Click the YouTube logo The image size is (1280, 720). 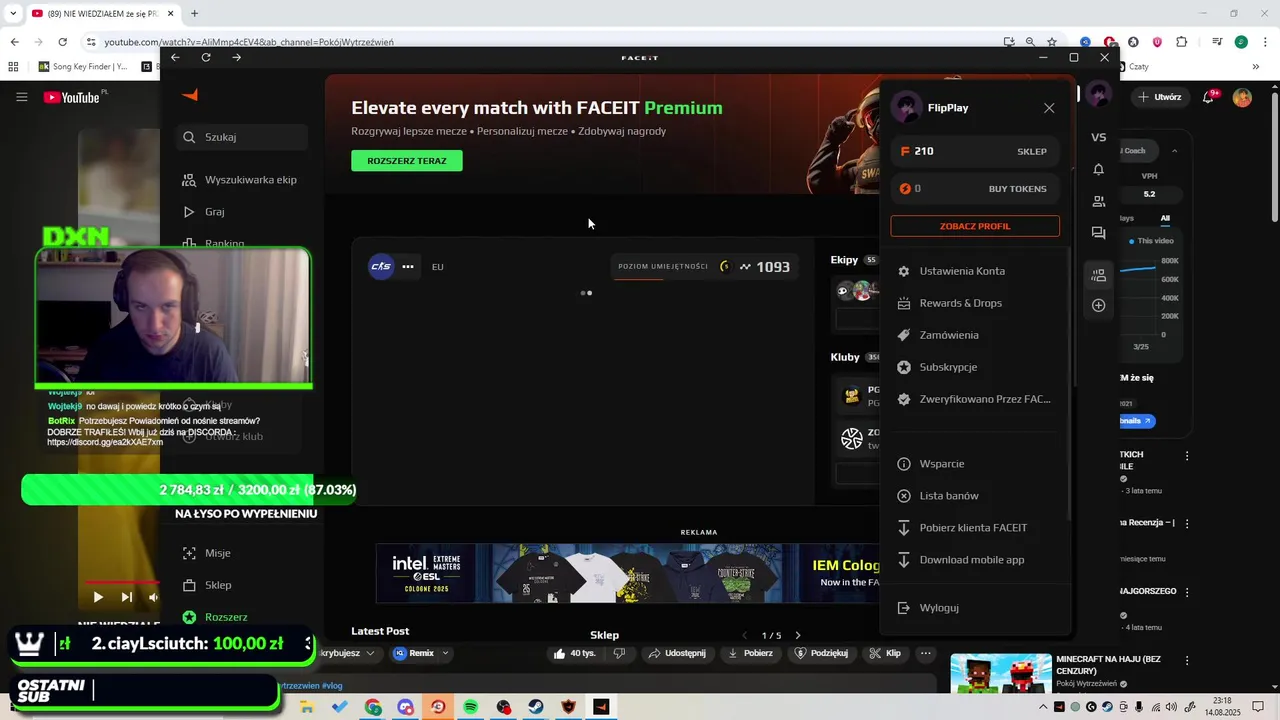pos(71,97)
